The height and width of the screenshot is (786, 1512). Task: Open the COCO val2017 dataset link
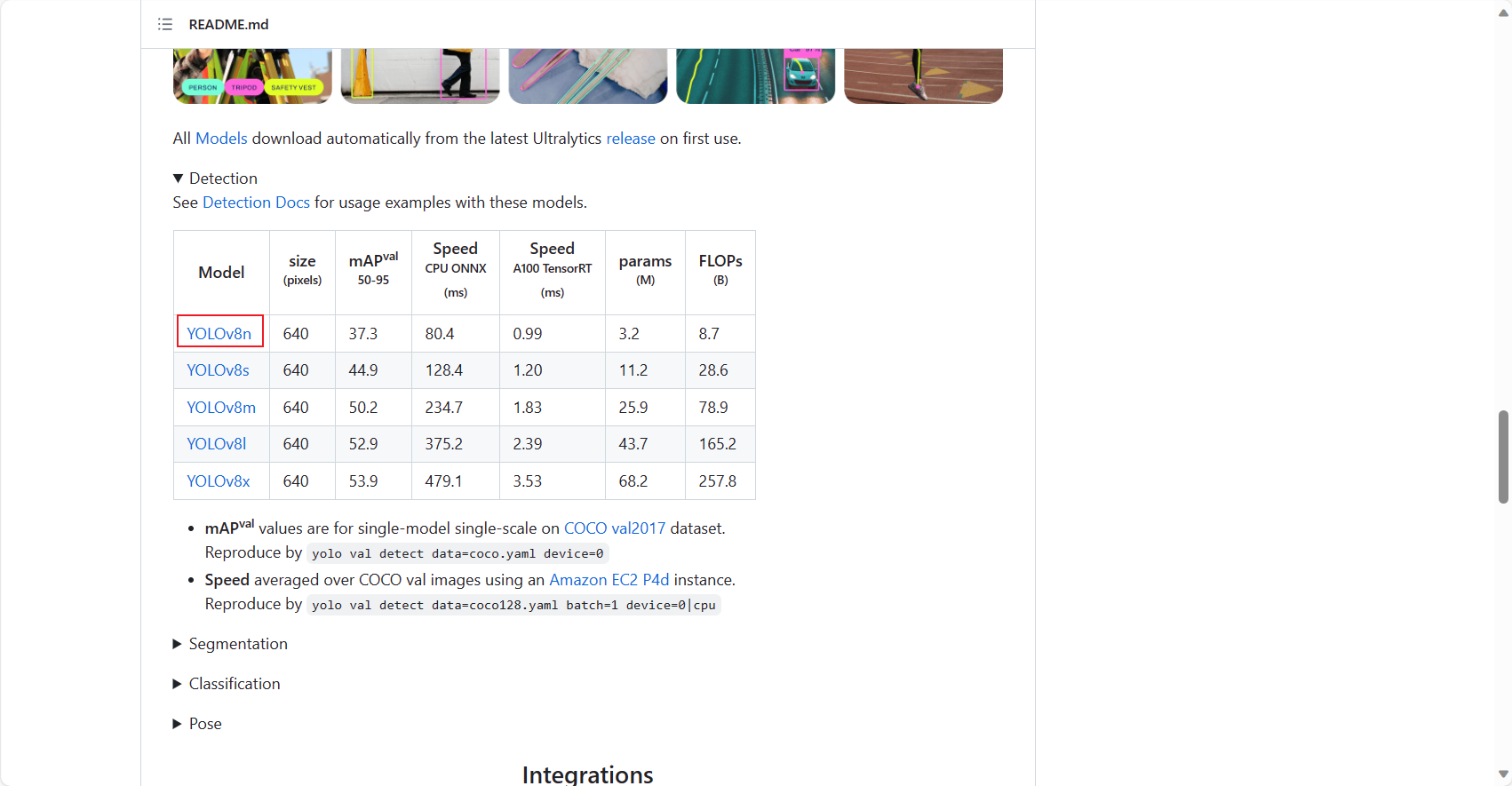pos(615,528)
